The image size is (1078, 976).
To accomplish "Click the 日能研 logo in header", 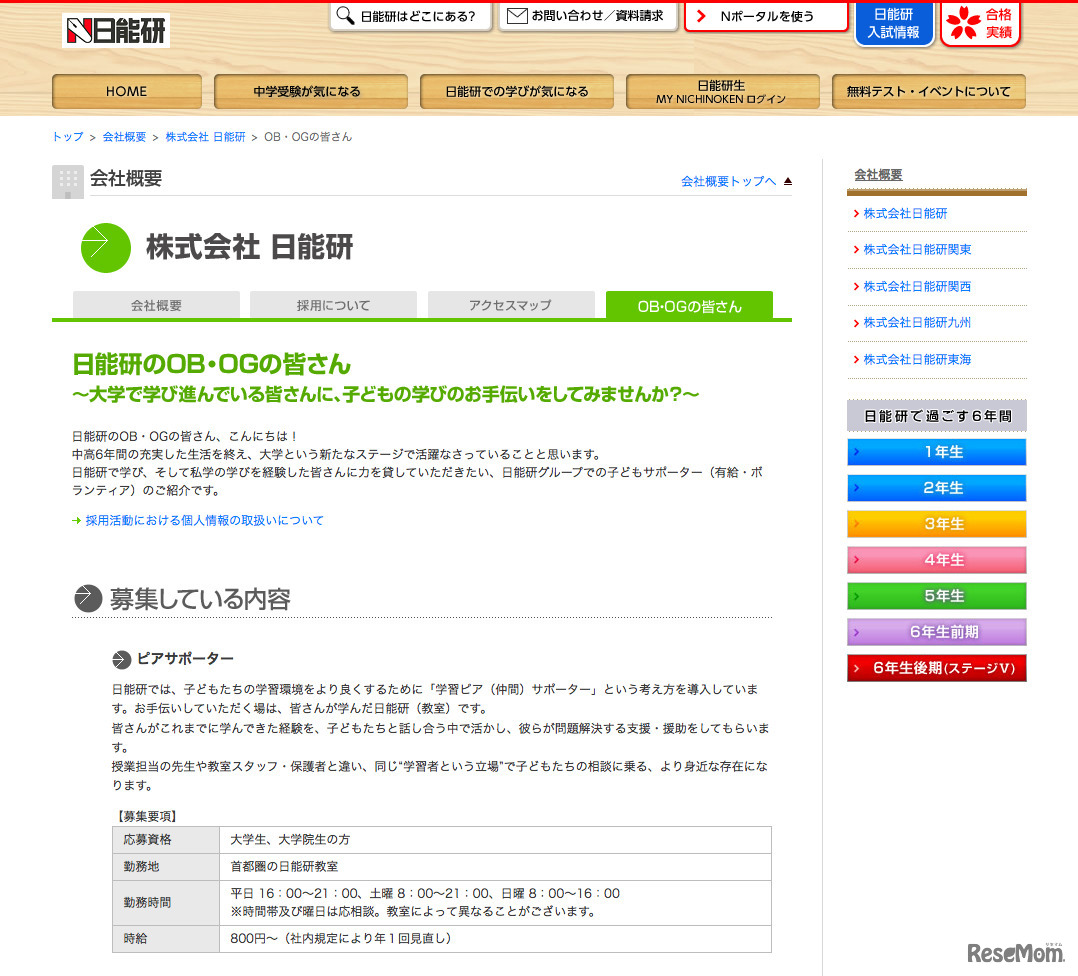I will point(116,30).
